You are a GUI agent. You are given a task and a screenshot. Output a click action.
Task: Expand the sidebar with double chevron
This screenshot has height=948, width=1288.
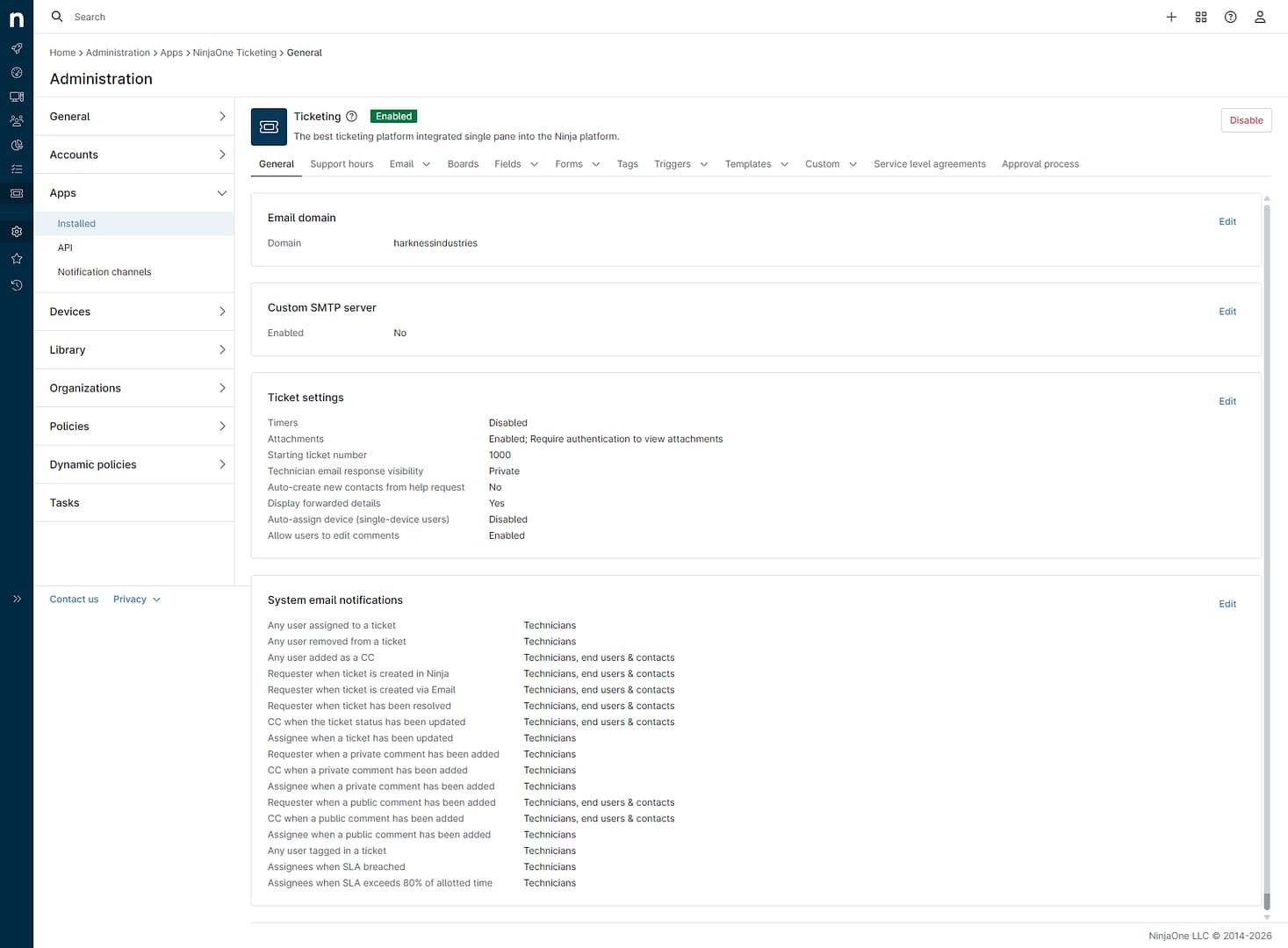click(x=17, y=599)
